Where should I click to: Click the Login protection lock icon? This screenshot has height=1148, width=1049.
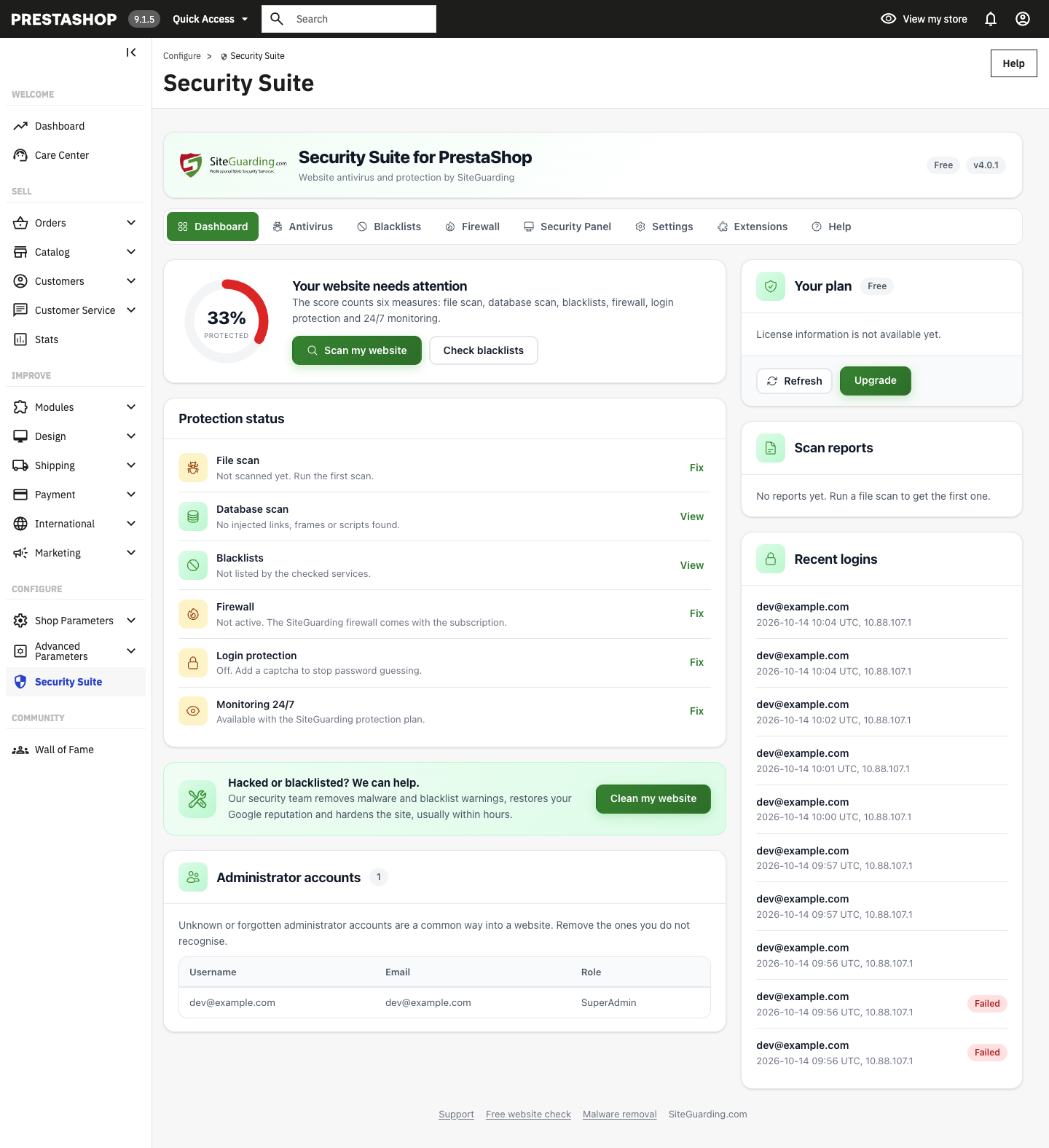(x=193, y=663)
